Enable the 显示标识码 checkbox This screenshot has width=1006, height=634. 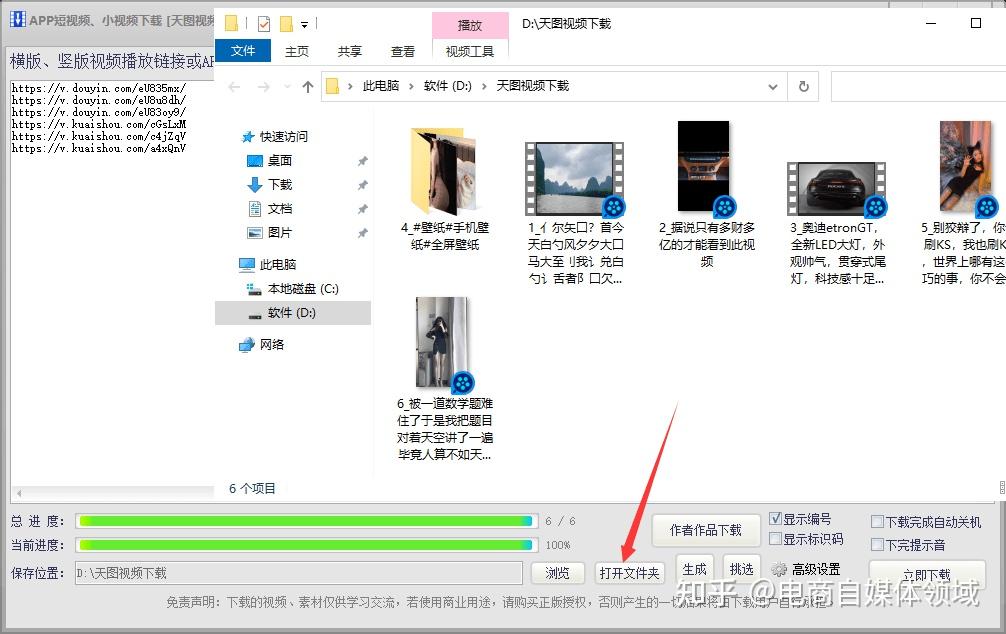776,539
